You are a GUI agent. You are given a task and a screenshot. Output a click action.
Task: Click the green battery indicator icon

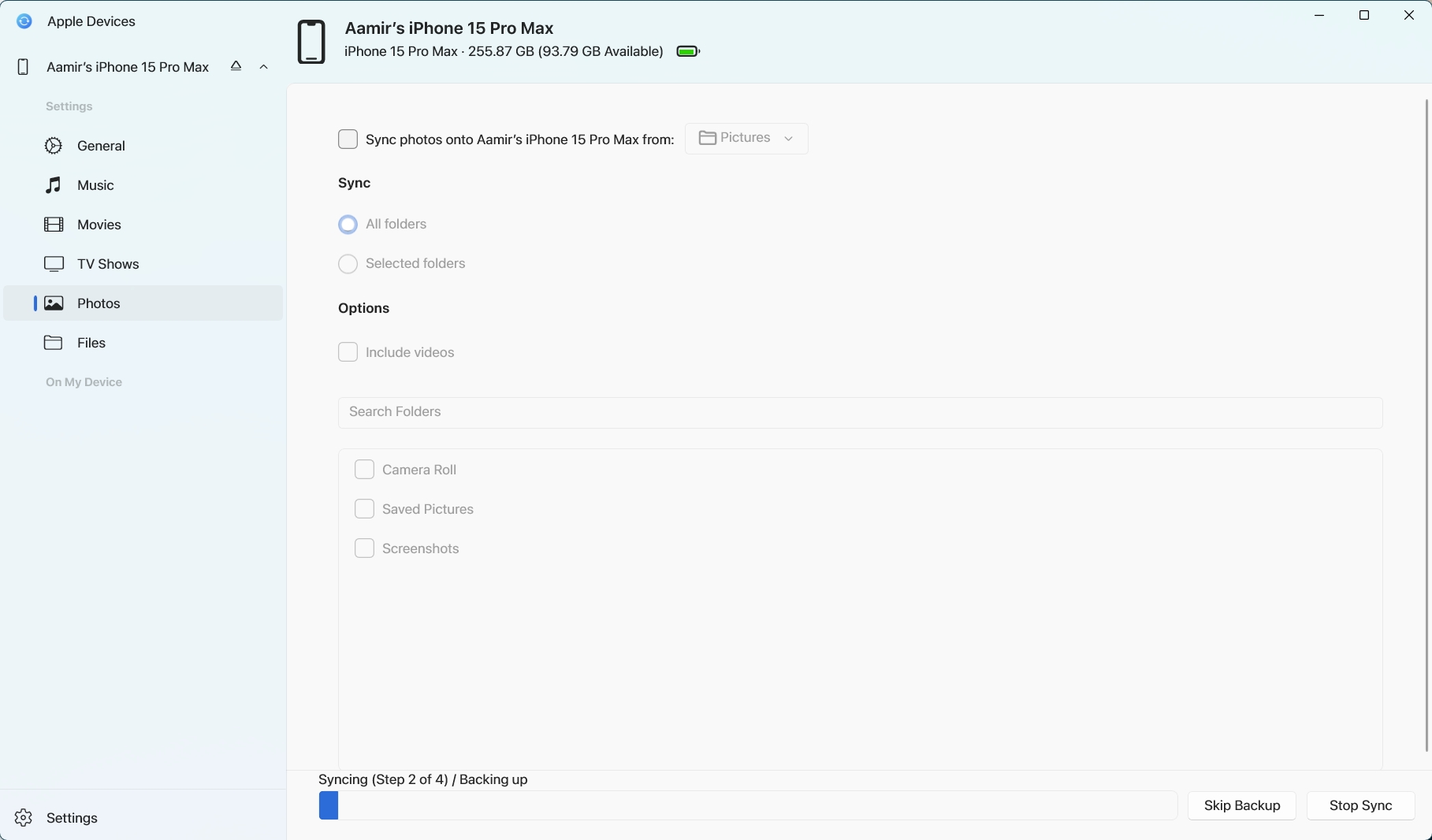(x=688, y=52)
